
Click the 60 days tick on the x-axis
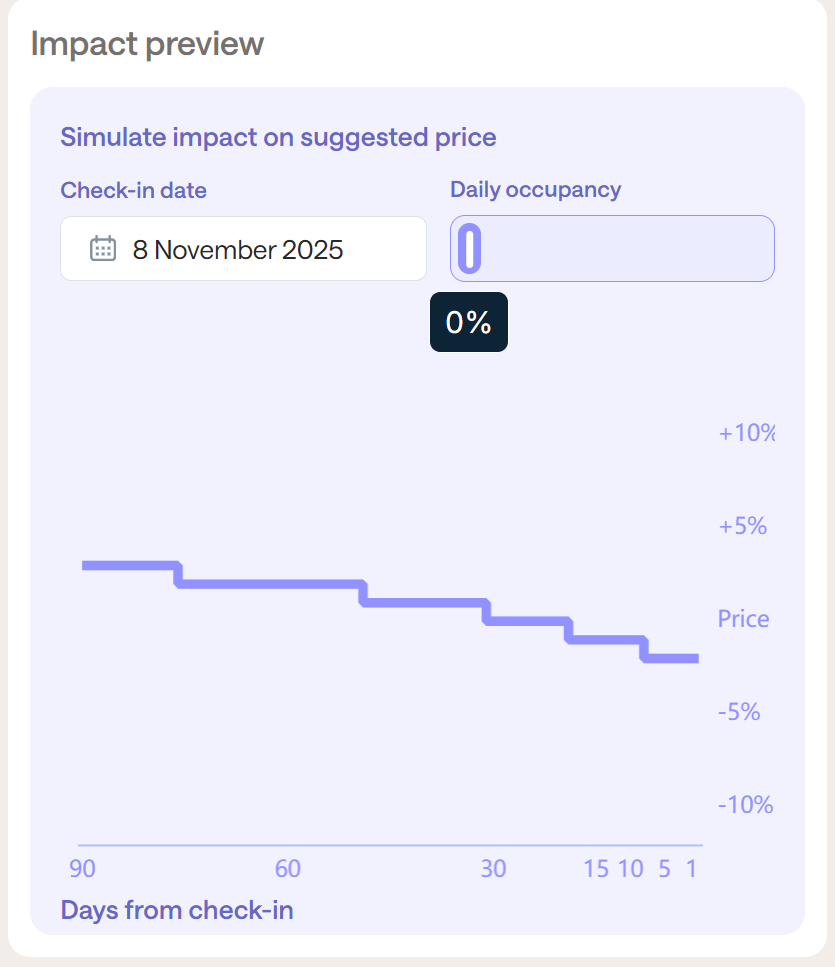click(288, 868)
